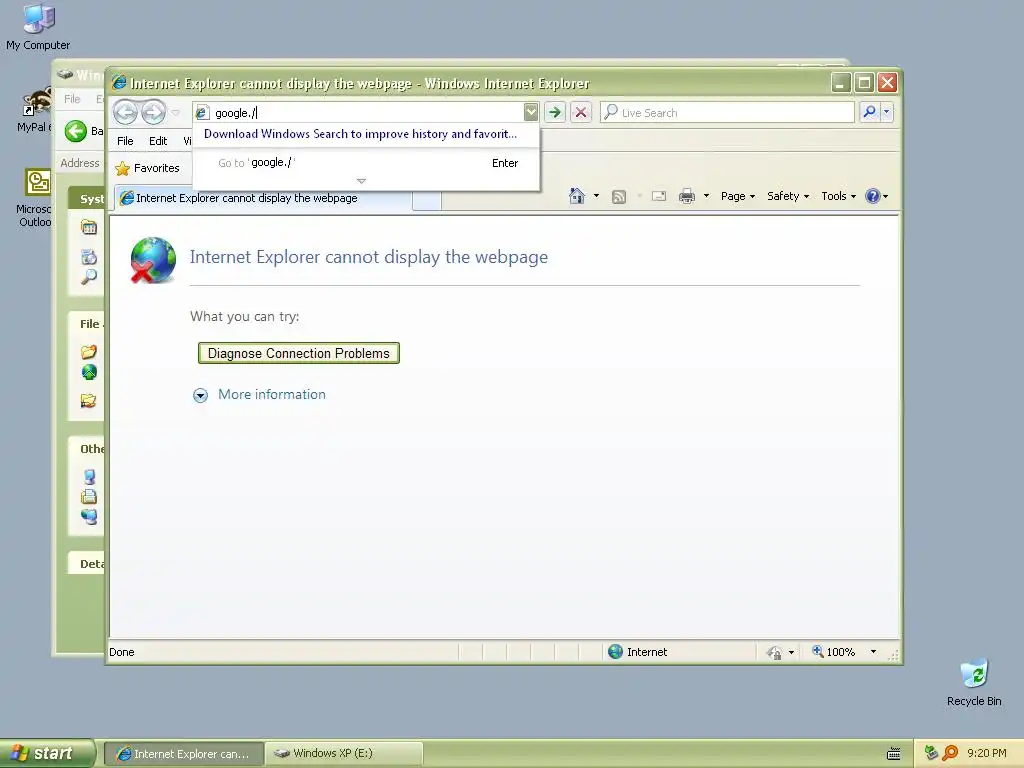The image size is (1024, 768).
Task: Click the RSS feeds icon
Action: click(618, 197)
